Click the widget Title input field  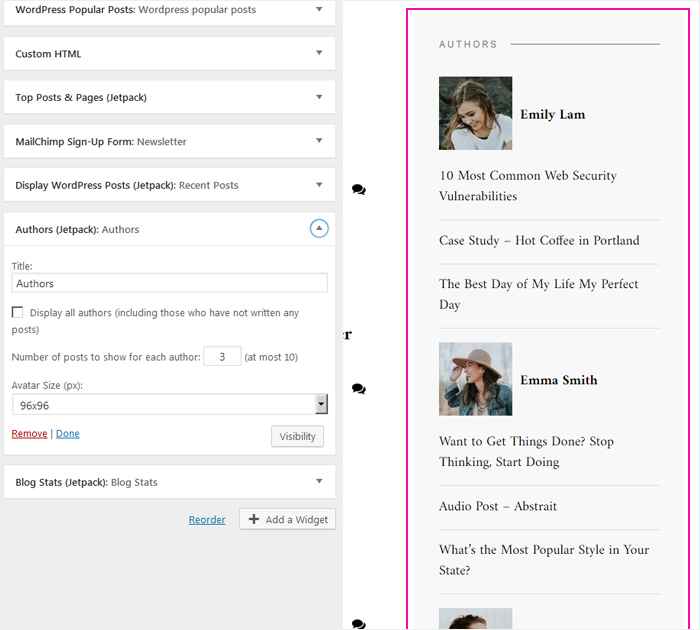point(170,283)
